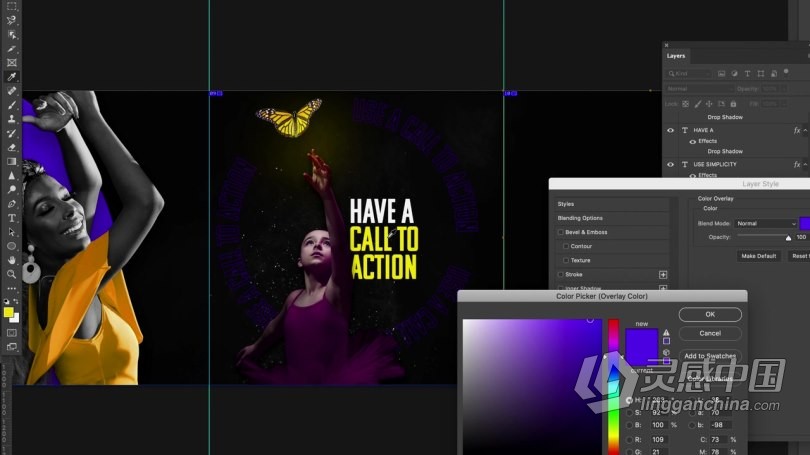This screenshot has height=455, width=810.
Task: Select the Crop tool
Action: pos(12,48)
